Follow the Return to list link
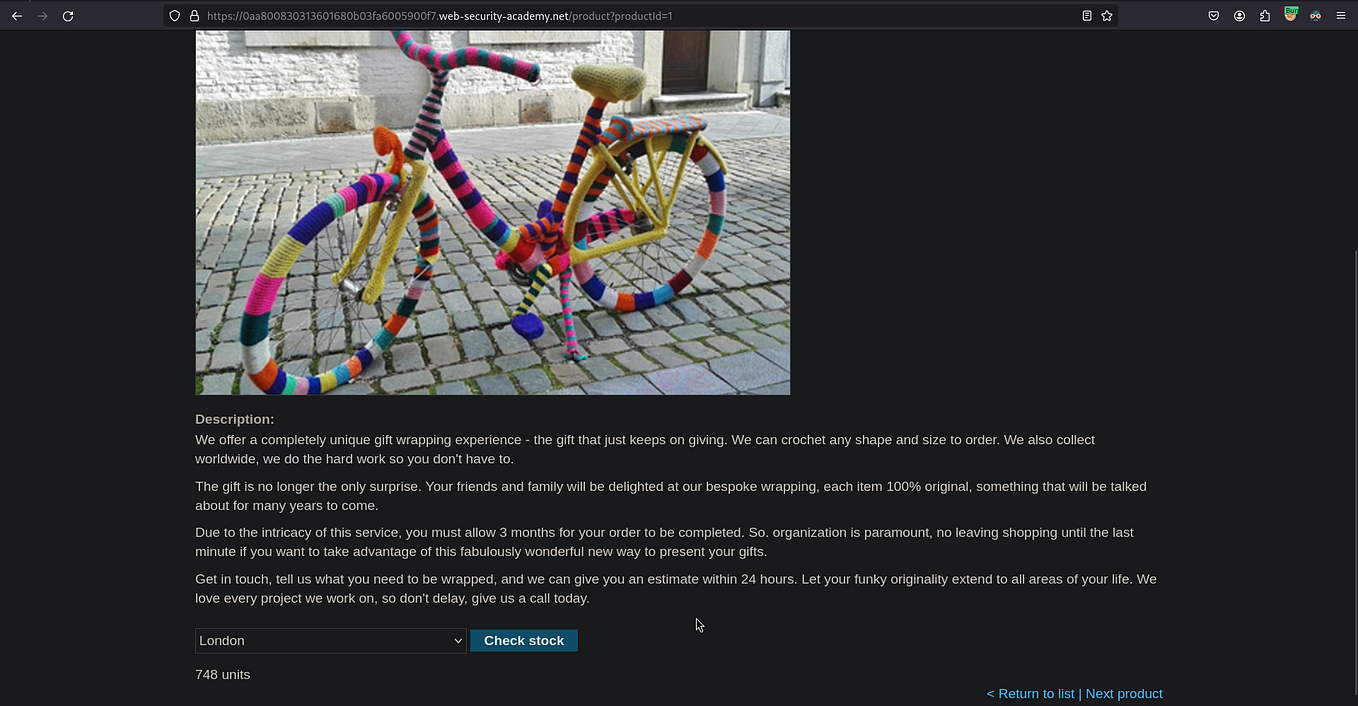Screen dimensions: 1358x706 (x=1030, y=693)
